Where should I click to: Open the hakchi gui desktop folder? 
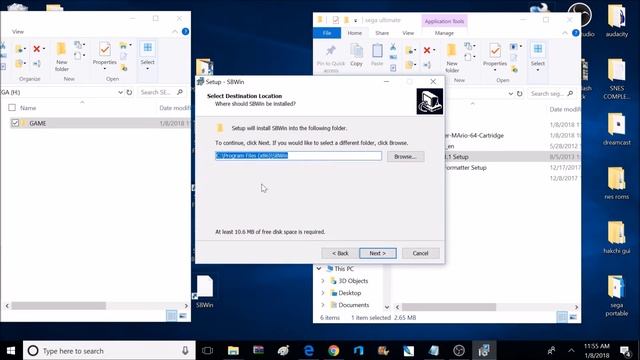point(616,237)
